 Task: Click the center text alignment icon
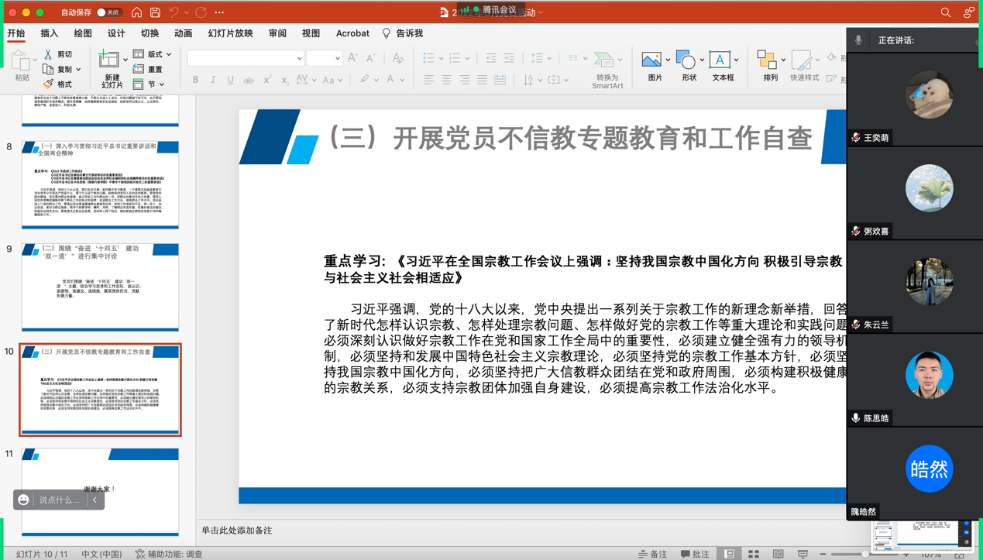(x=446, y=80)
